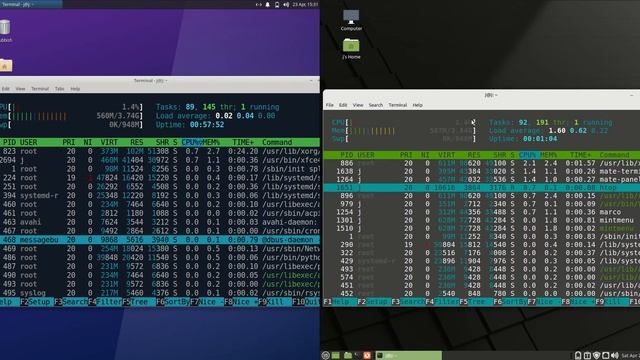Click the power icon beside the bell

click(277, 4)
